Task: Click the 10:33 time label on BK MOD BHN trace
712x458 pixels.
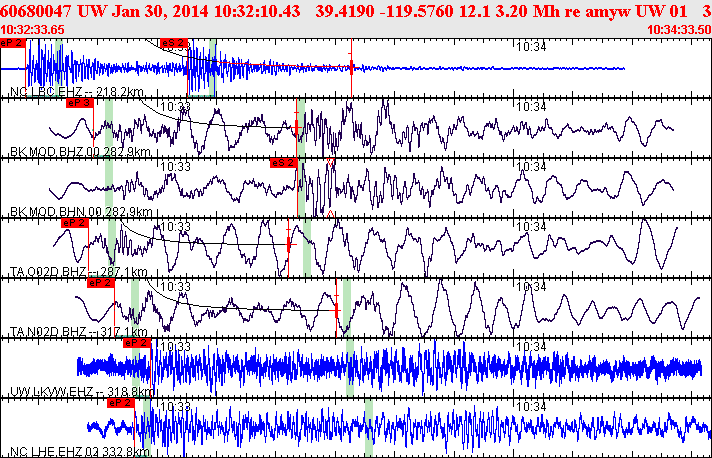Action: tap(176, 167)
